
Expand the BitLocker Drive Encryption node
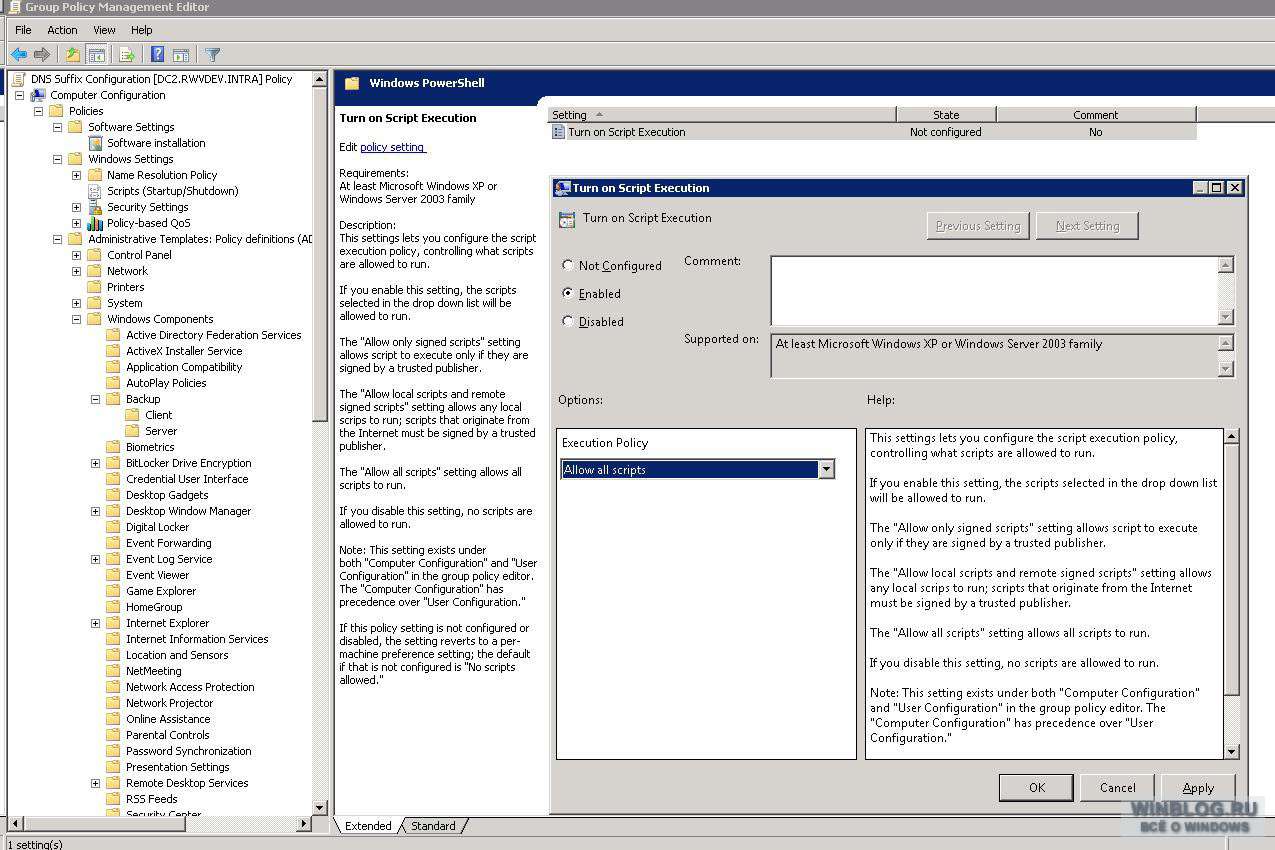pyautogui.click(x=96, y=463)
